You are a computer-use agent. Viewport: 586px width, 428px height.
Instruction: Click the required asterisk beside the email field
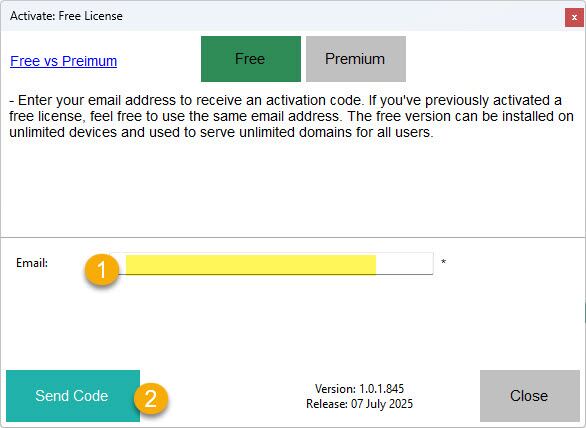(443, 262)
